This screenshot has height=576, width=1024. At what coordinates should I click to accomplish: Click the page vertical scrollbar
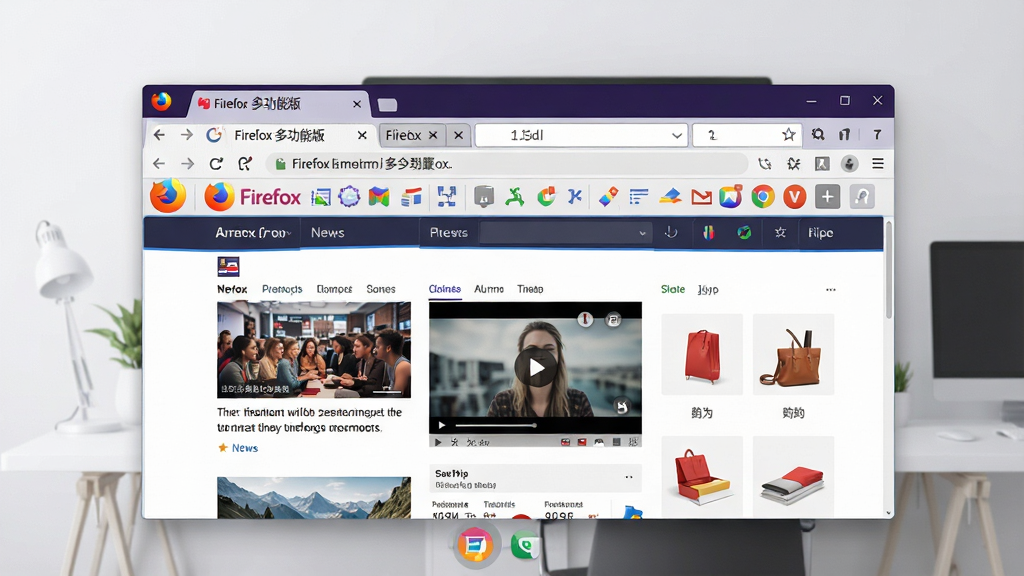click(889, 269)
